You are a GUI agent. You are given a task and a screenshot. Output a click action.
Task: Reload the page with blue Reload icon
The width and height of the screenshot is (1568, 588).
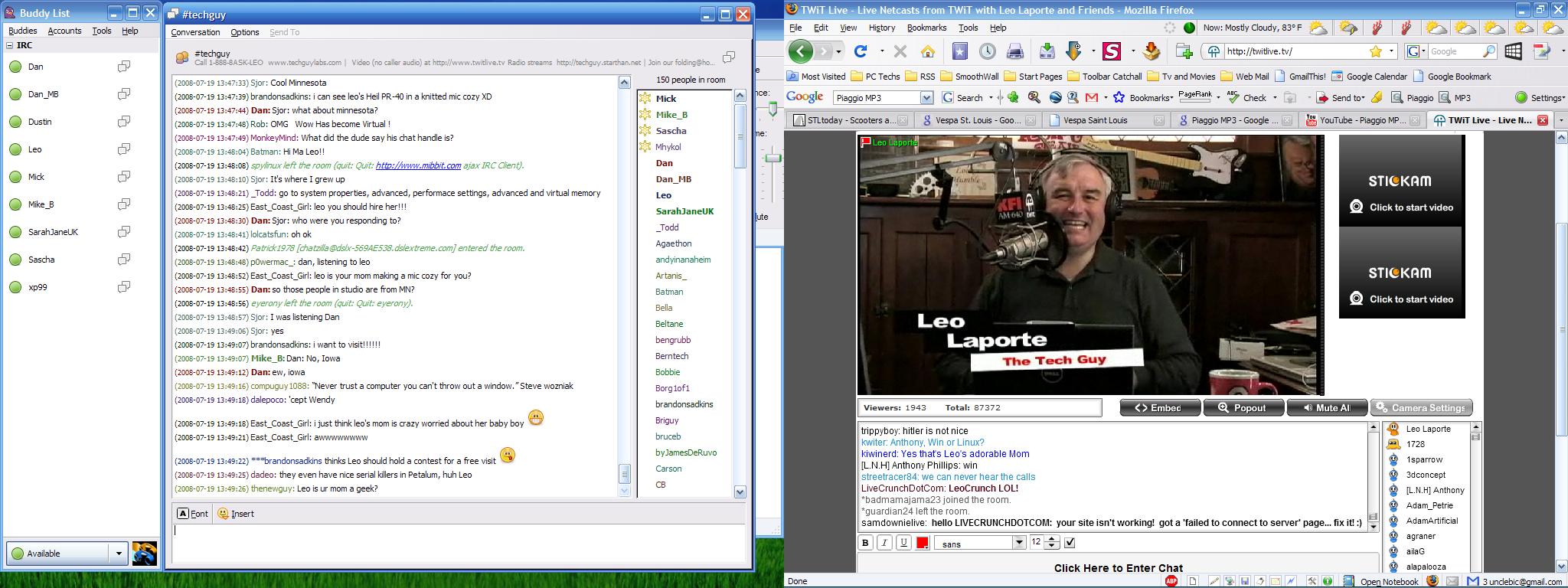(861, 51)
